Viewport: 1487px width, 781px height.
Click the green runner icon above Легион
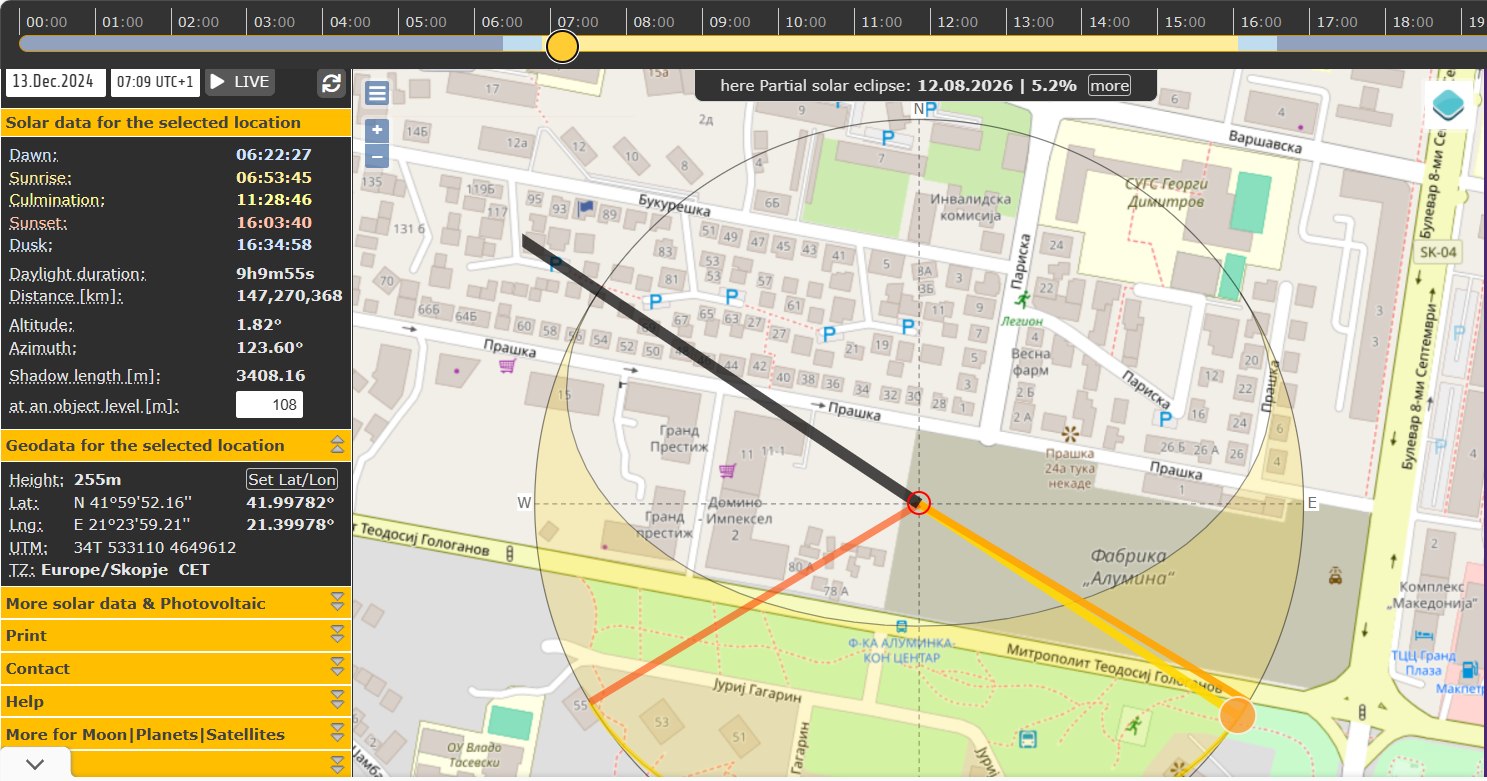tap(1022, 299)
